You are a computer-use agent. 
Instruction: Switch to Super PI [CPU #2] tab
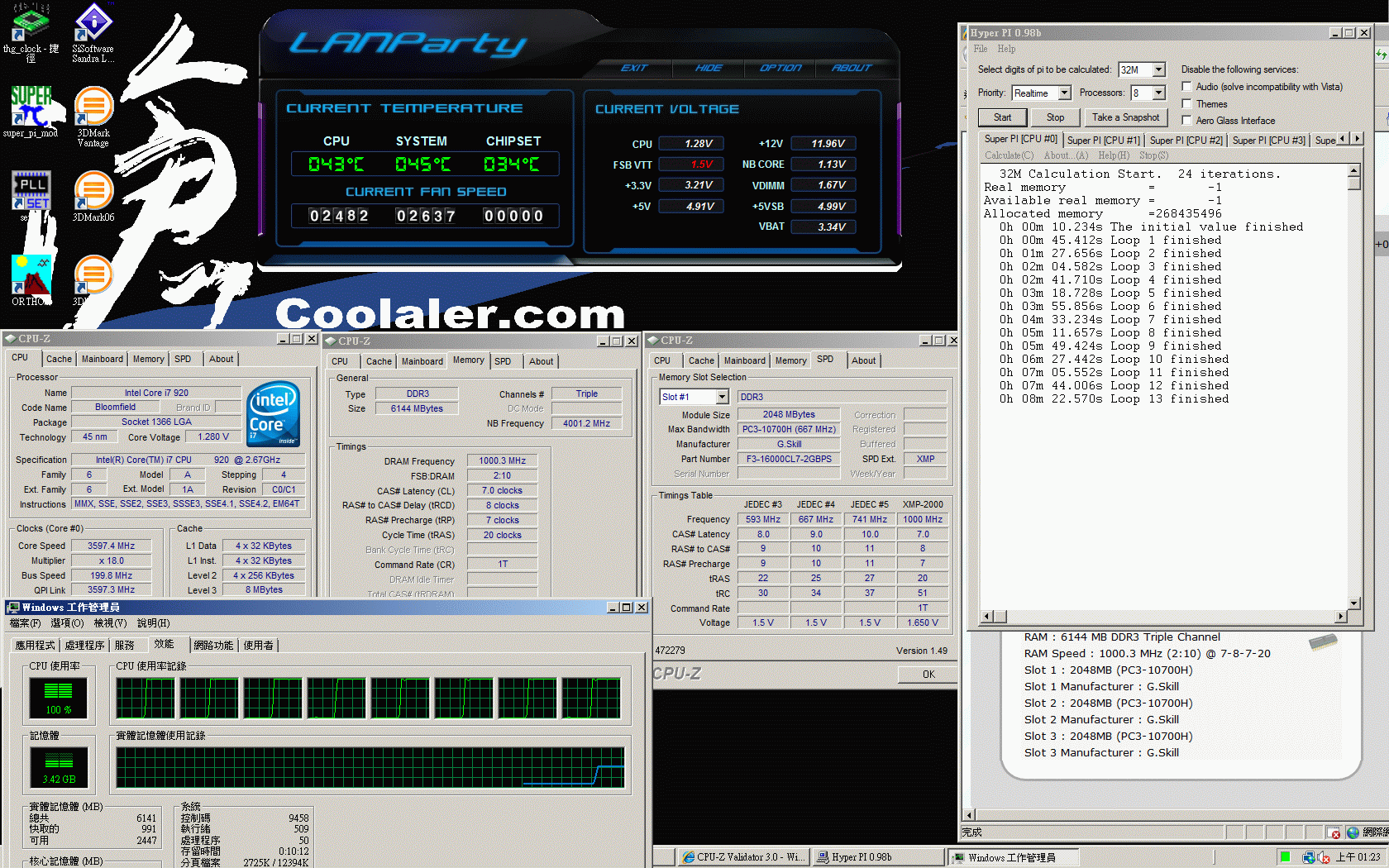tap(1186, 141)
